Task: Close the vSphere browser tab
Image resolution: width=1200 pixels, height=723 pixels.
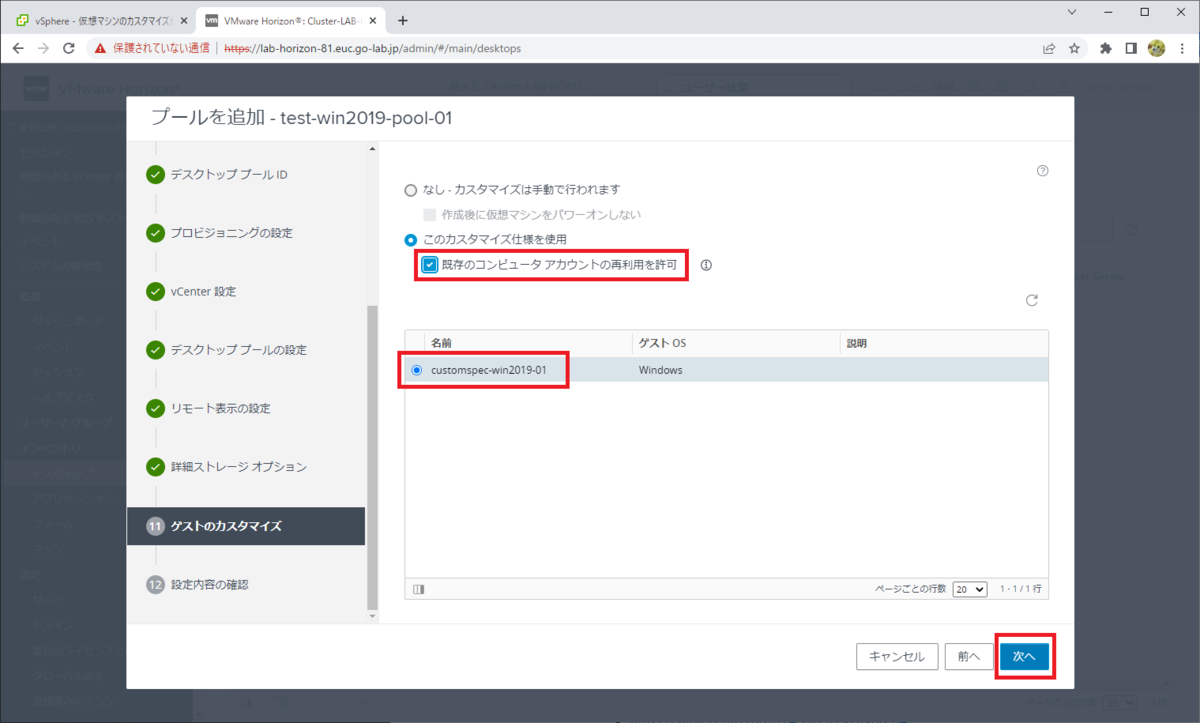Action: tap(183, 20)
